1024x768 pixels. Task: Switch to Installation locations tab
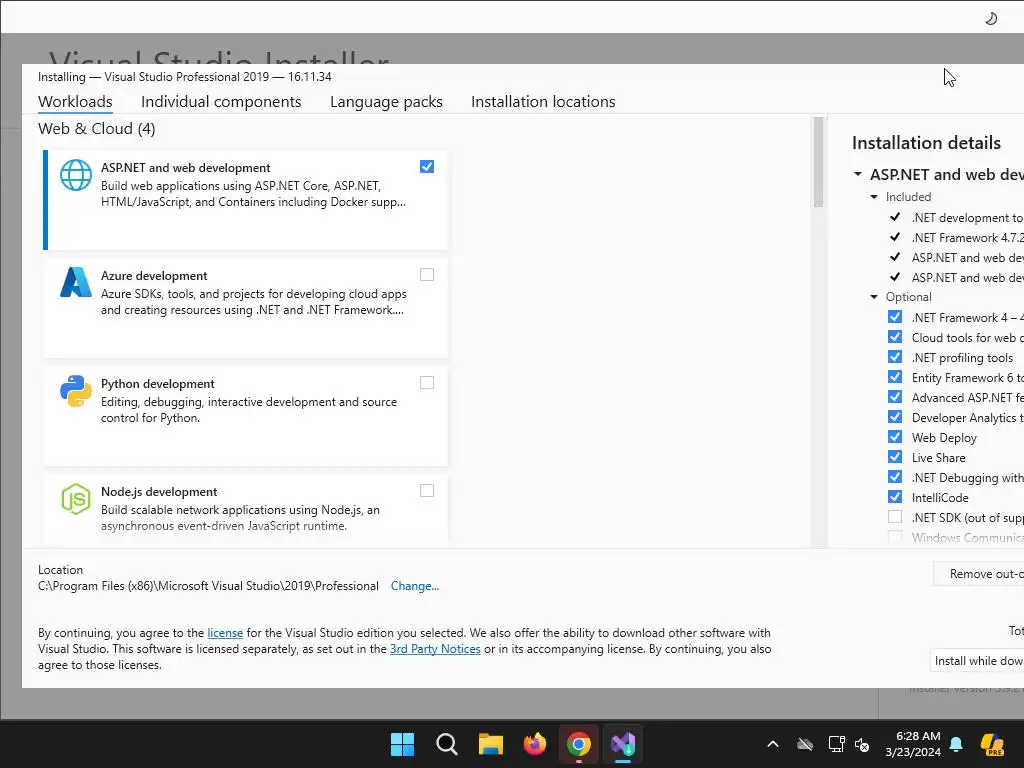[543, 102]
